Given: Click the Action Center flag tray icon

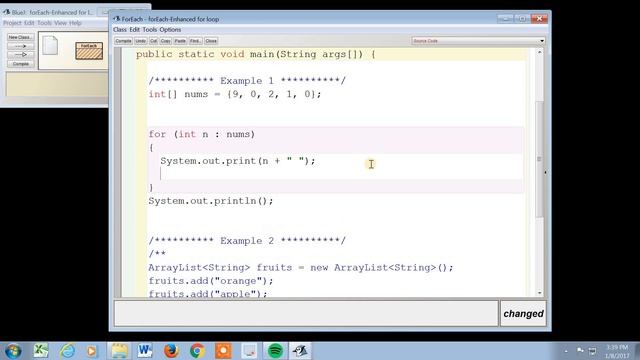Looking at the screenshot, I should (580, 351).
